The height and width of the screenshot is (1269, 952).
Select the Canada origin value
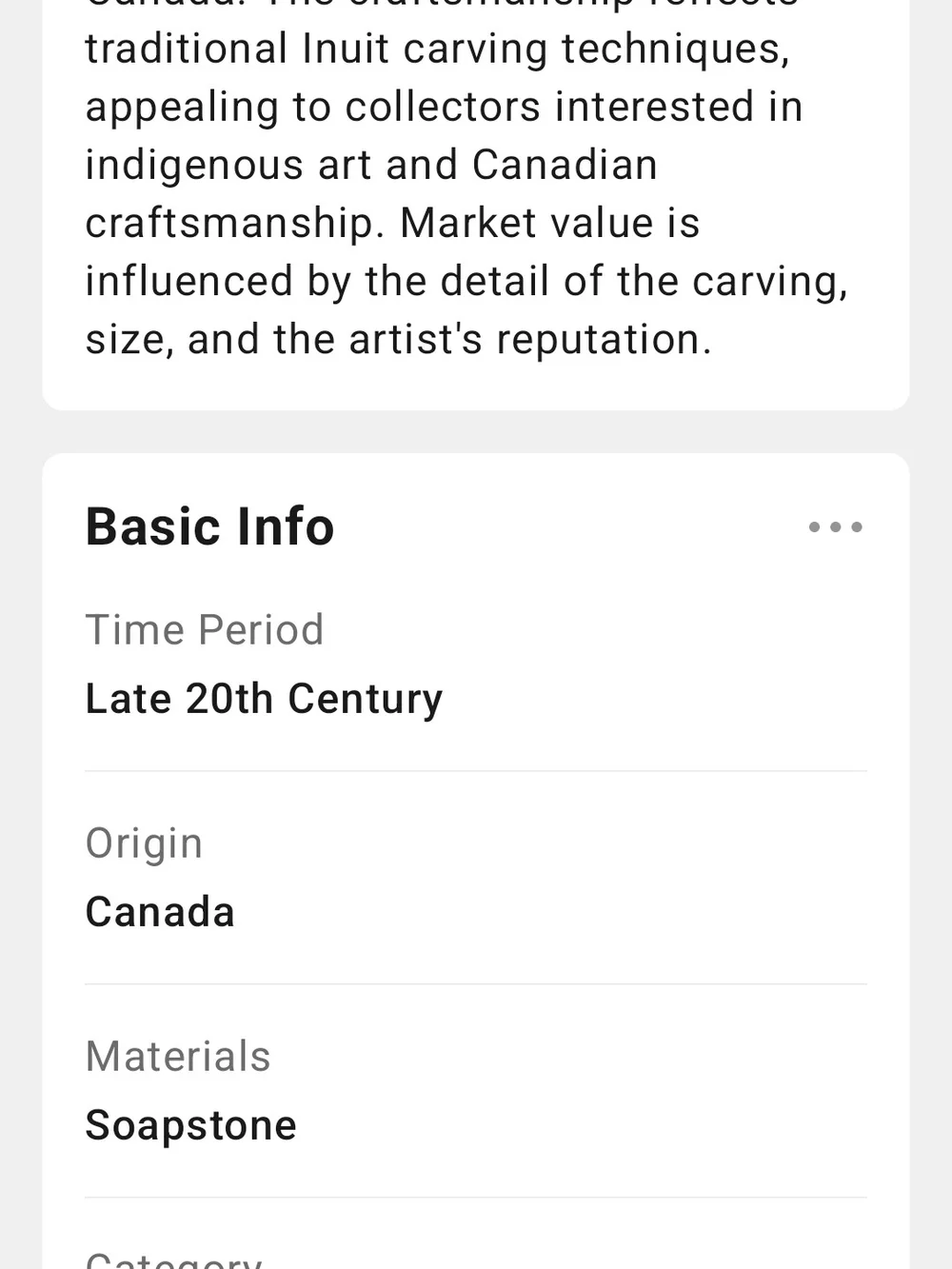tap(160, 912)
